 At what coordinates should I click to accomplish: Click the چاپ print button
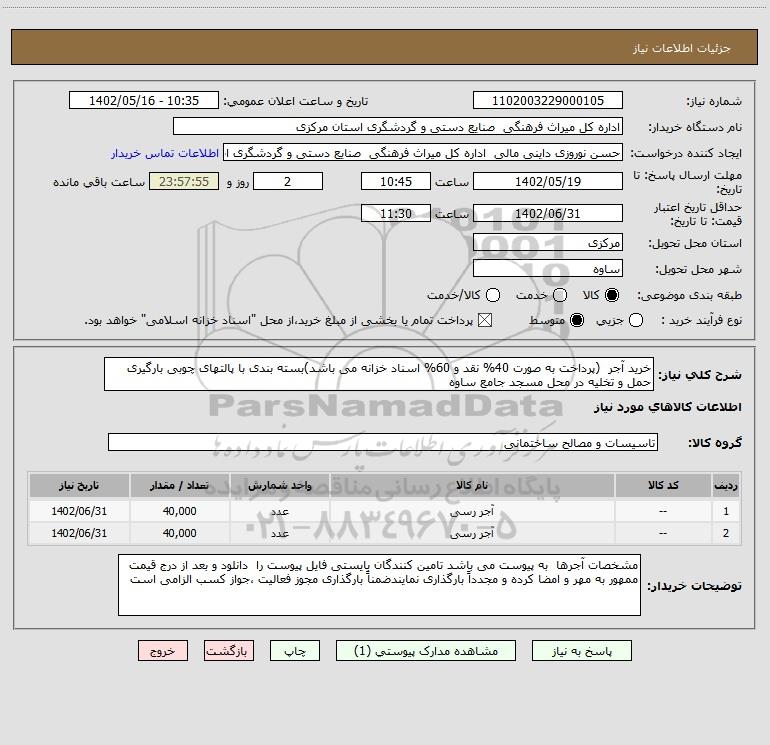pyautogui.click(x=295, y=651)
